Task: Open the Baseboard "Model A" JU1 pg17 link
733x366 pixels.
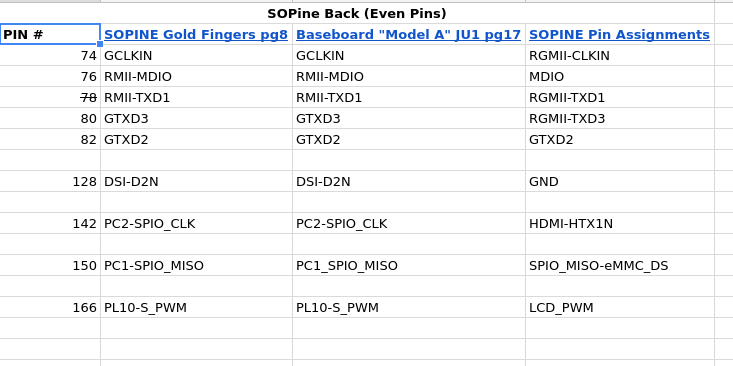Action: click(408, 35)
